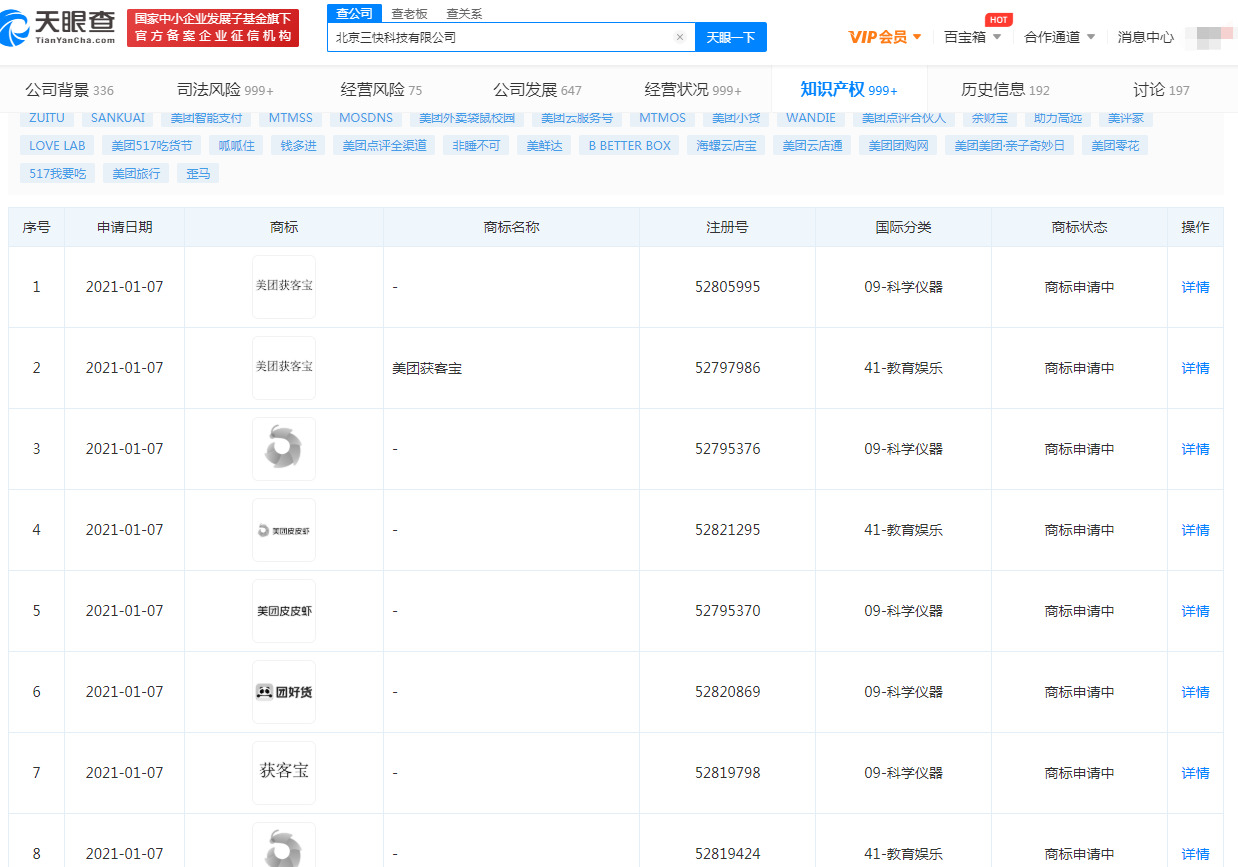
Task: Click the 天眼一下 search button
Action: [731, 37]
